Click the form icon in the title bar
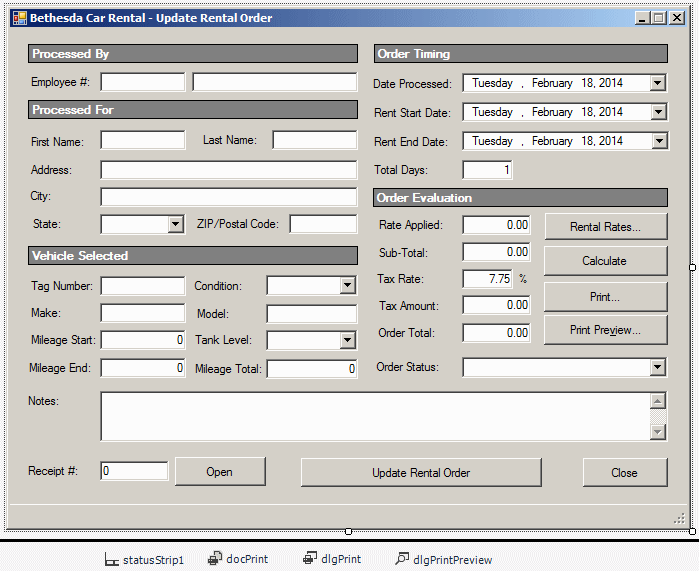This screenshot has height=571, width=699. (x=20, y=18)
